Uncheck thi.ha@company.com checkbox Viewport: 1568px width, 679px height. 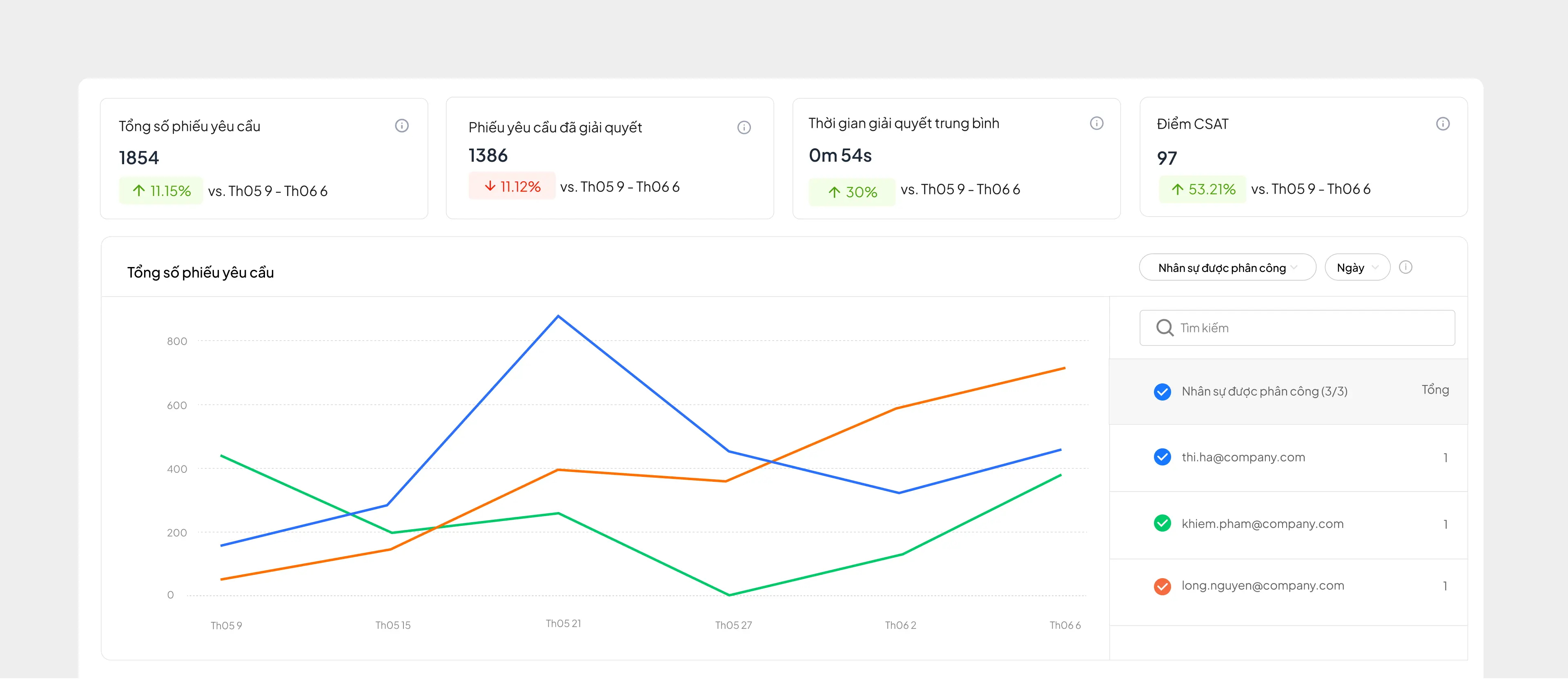coord(1162,457)
